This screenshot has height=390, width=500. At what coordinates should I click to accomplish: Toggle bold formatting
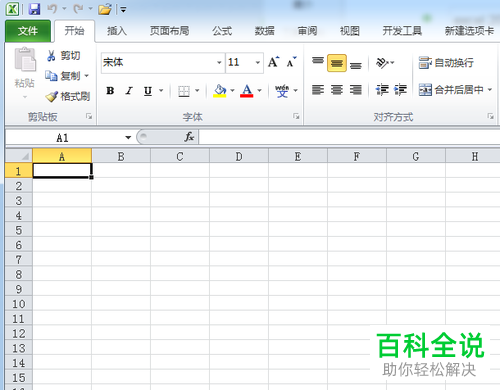tap(110, 90)
